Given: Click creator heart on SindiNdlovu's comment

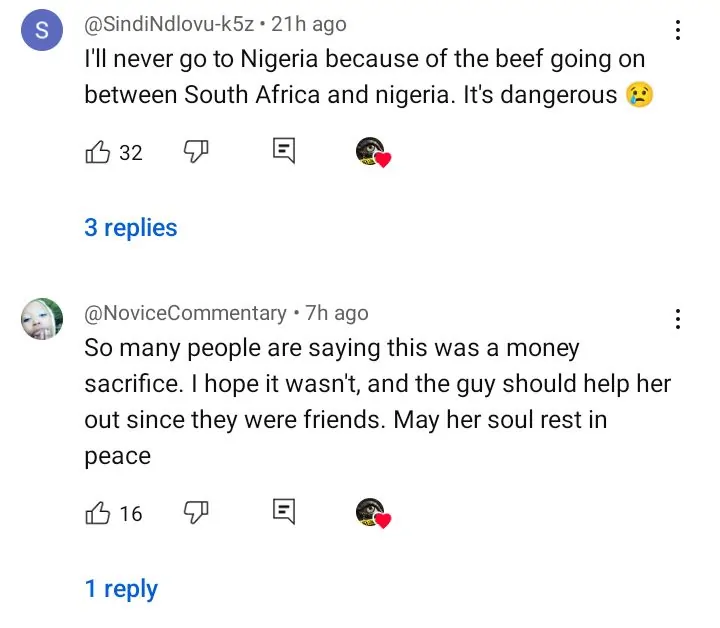Looking at the screenshot, I should 372,152.
